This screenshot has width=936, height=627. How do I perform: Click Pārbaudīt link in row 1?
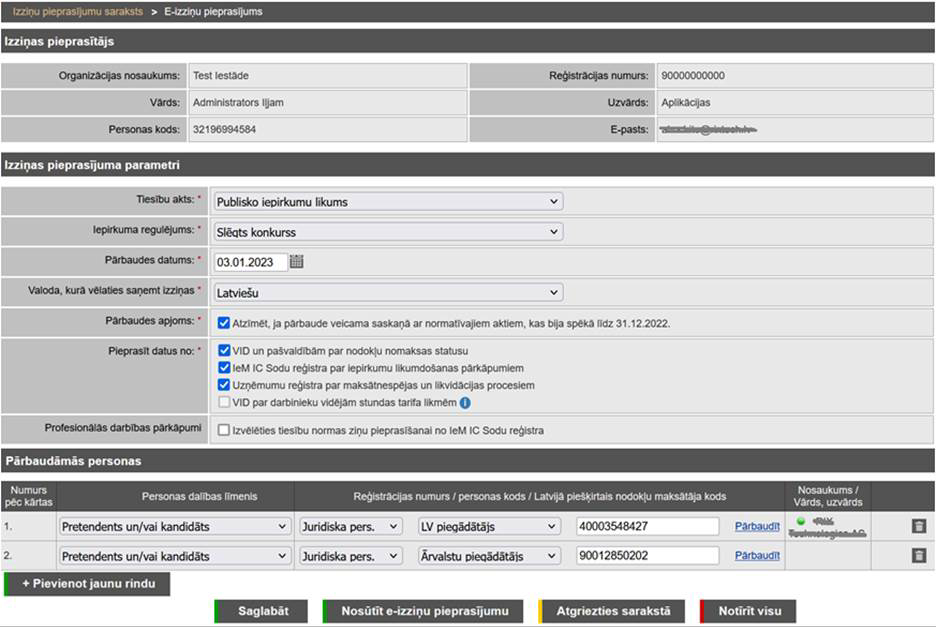(x=757, y=526)
